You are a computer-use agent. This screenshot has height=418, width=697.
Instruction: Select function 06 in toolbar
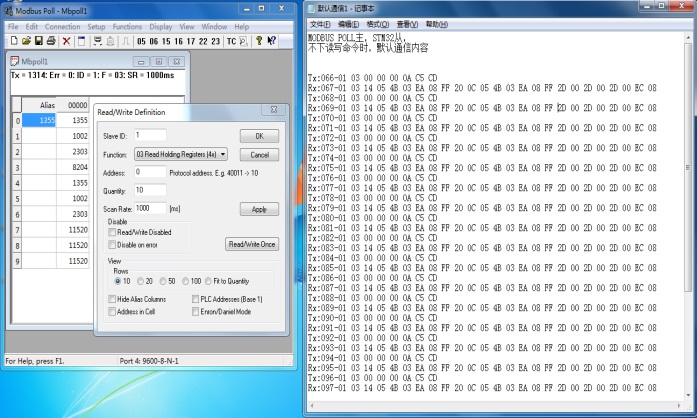tap(154, 41)
